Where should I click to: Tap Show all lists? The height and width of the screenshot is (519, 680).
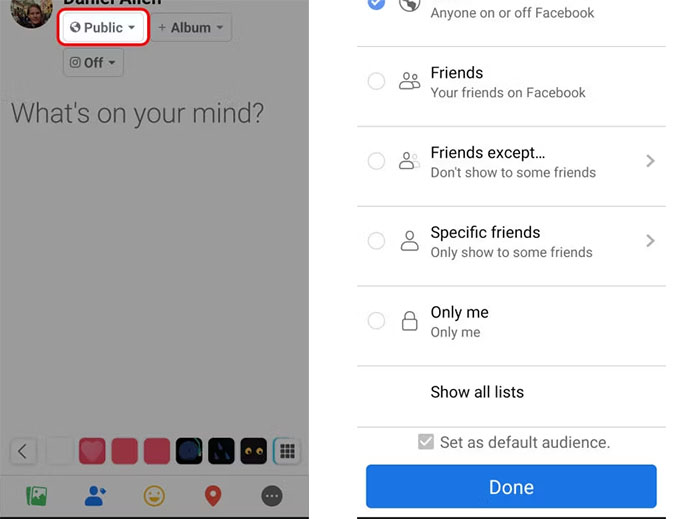click(477, 392)
